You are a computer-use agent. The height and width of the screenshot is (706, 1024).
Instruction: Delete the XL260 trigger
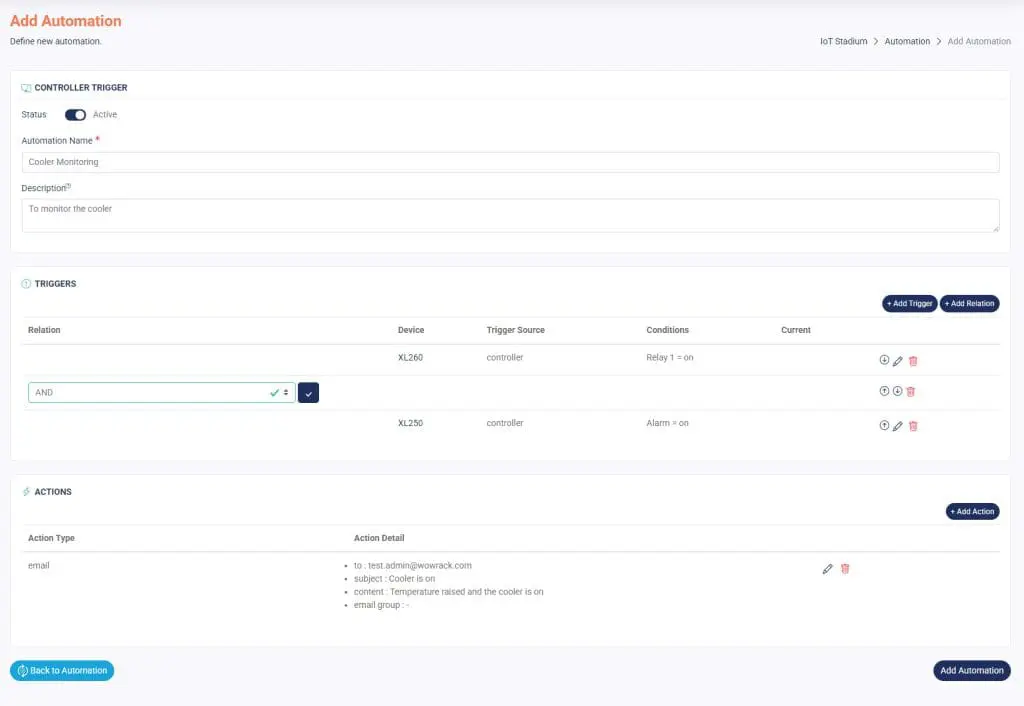(913, 360)
